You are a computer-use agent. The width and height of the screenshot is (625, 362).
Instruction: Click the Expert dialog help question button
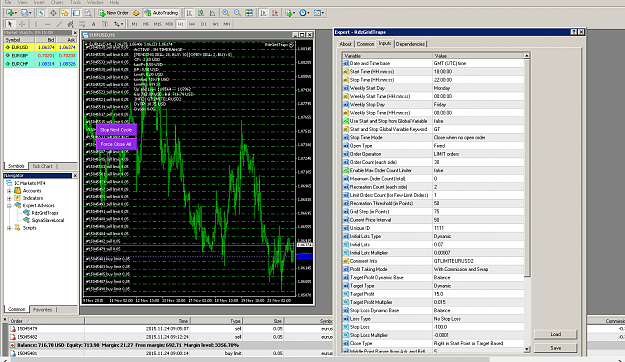(x=574, y=32)
